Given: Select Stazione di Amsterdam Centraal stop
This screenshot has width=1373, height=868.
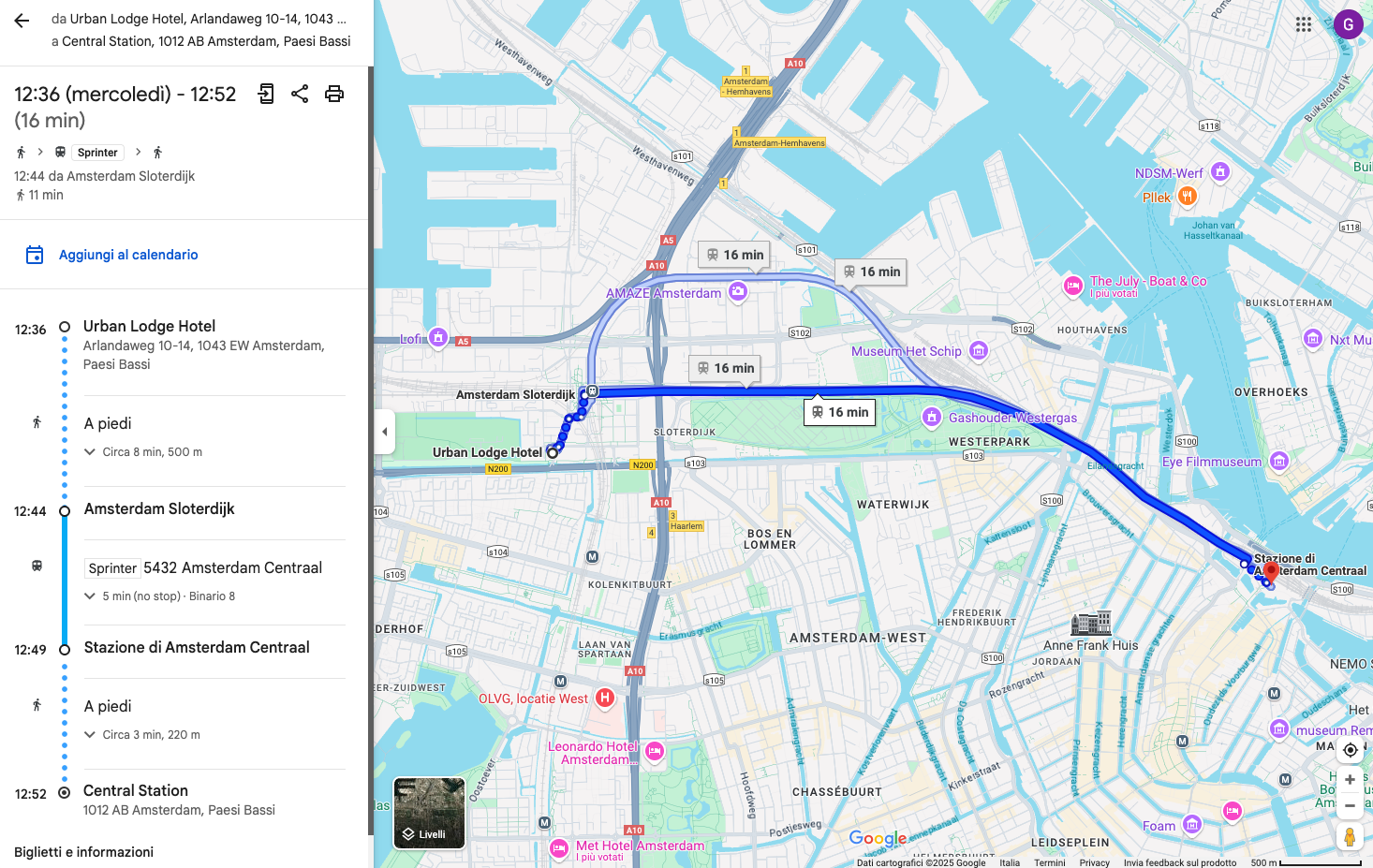Looking at the screenshot, I should click(x=197, y=647).
